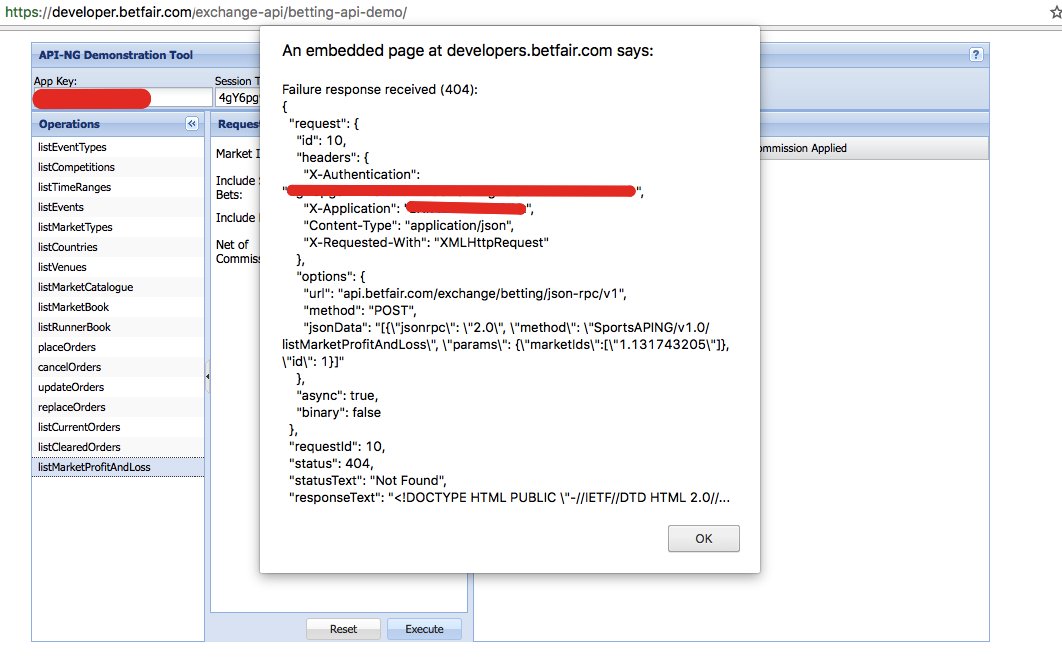
Task: Click the Reset button
Action: pyautogui.click(x=343, y=629)
